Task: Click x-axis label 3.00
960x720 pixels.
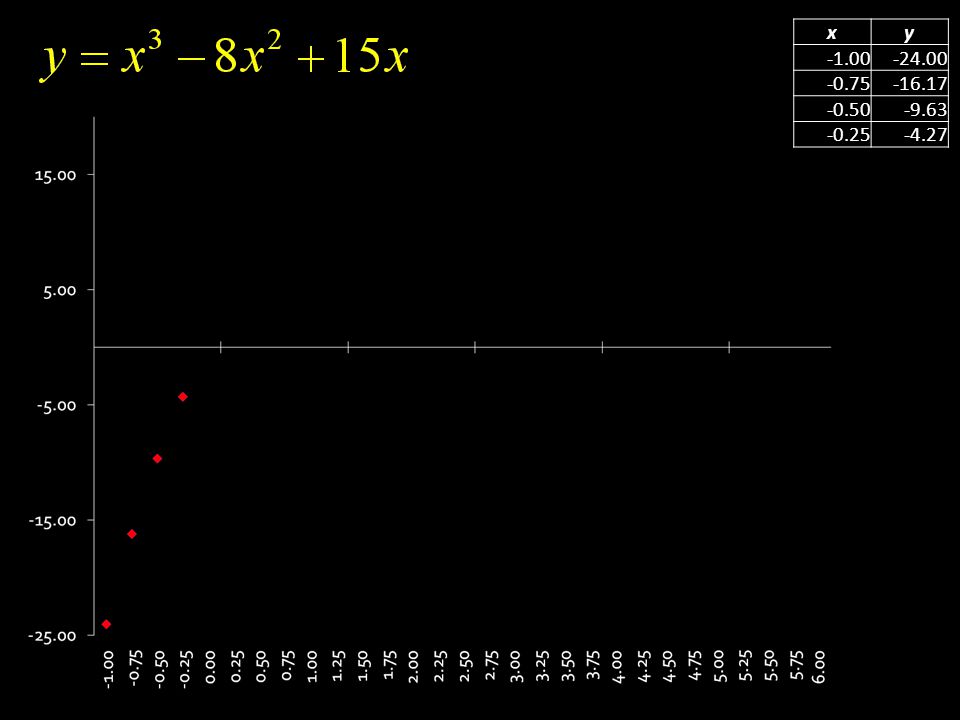Action: pos(516,666)
